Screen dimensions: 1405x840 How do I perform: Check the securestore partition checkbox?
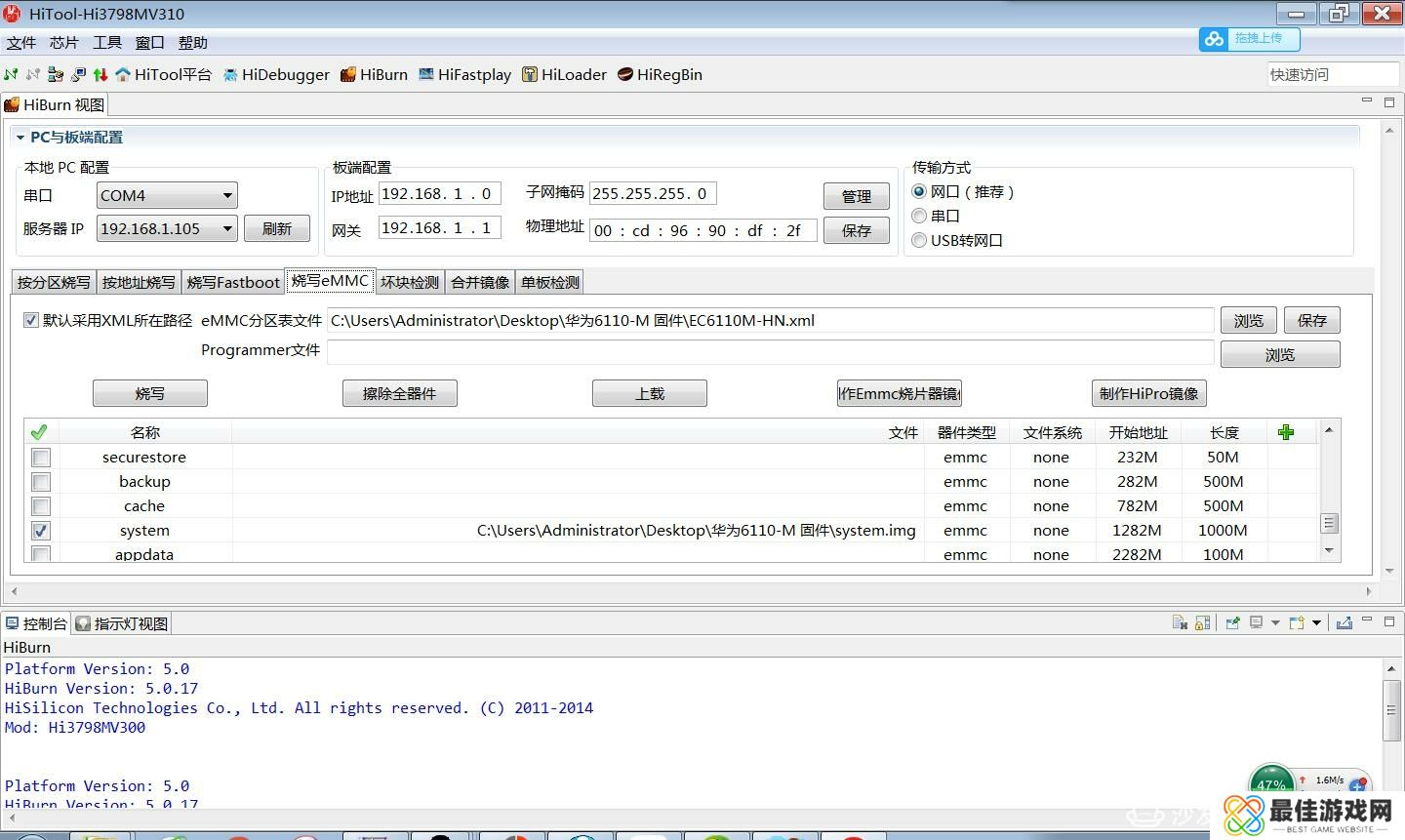pyautogui.click(x=41, y=458)
